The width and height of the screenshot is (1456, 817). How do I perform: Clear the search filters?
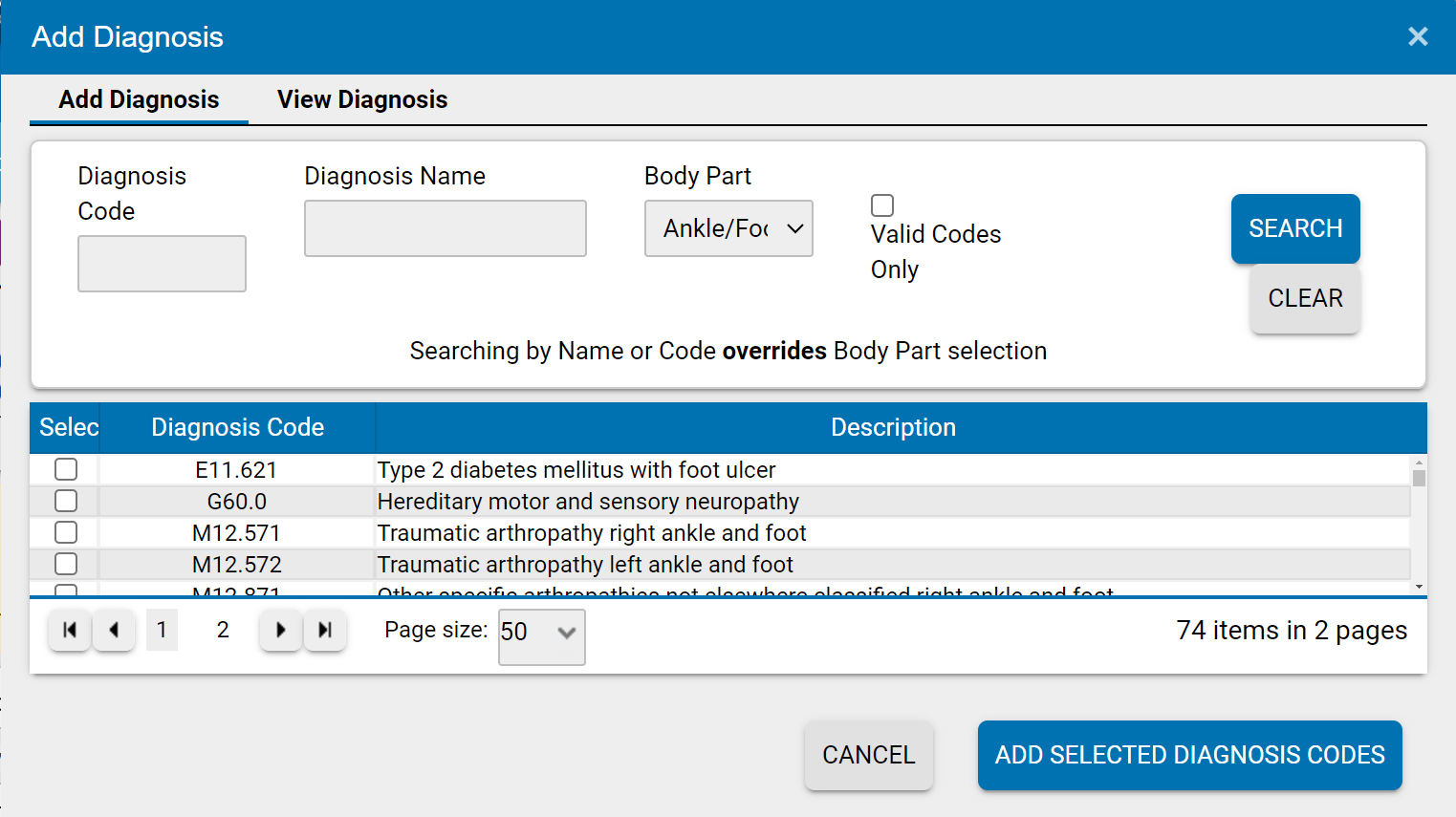click(x=1305, y=298)
